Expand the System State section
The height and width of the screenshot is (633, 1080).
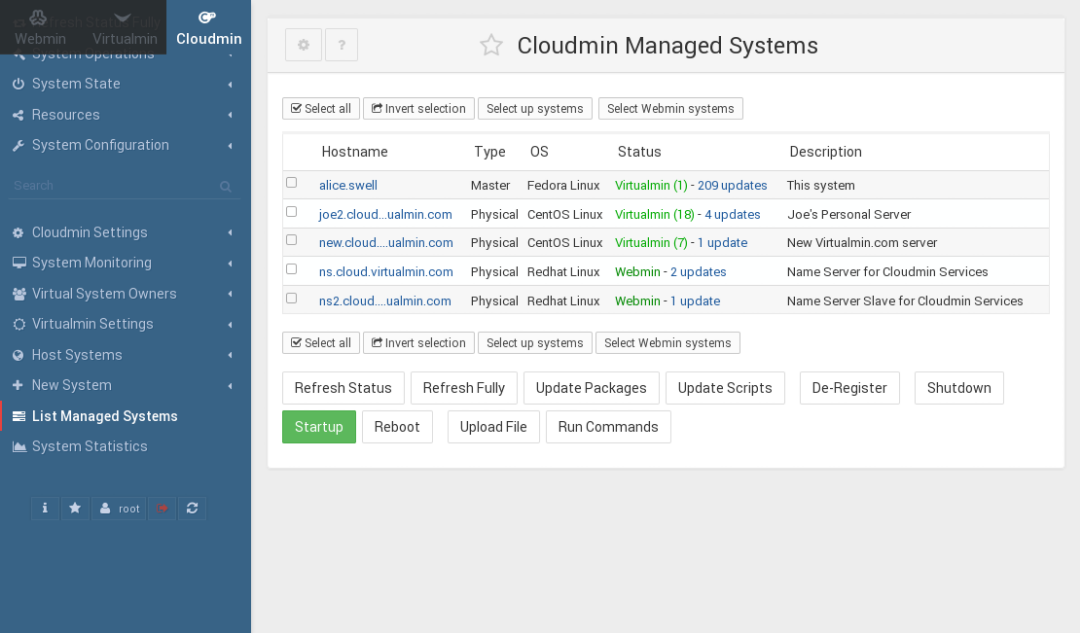(124, 84)
